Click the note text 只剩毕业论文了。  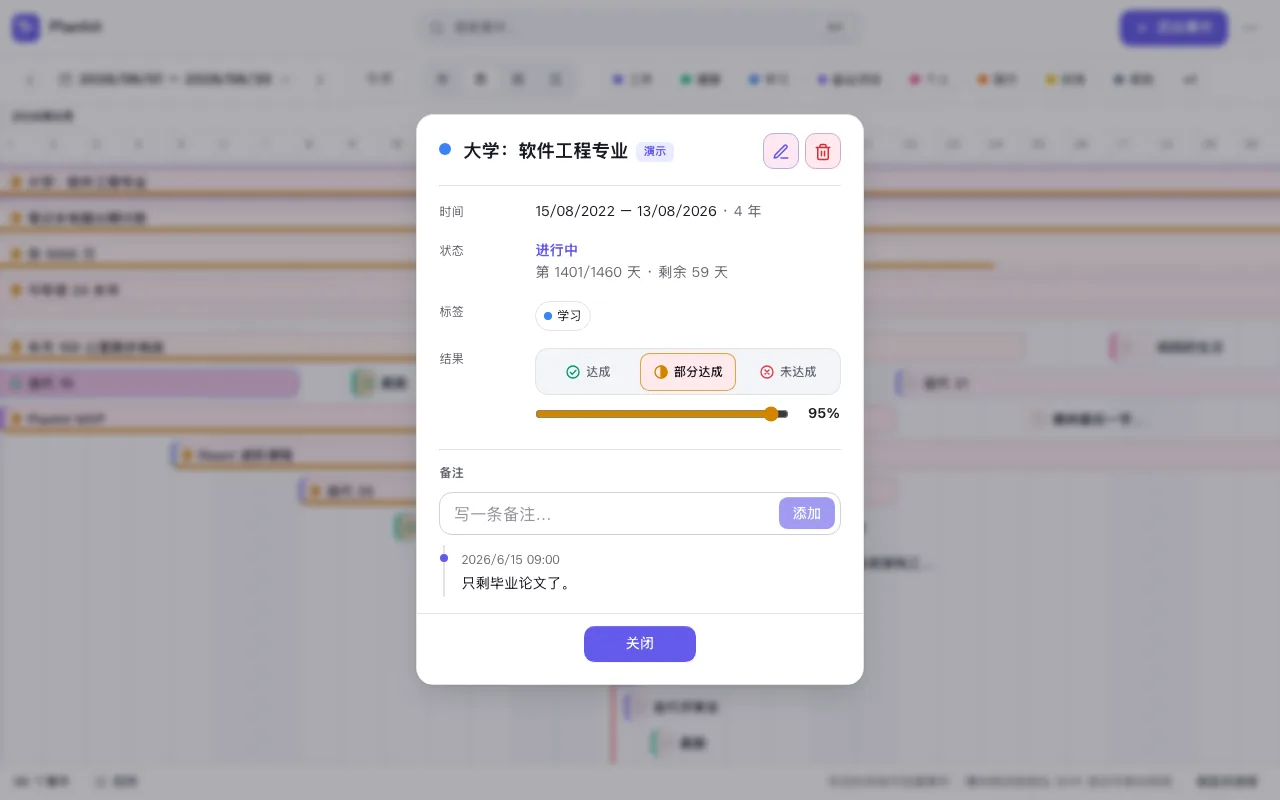[518, 583]
